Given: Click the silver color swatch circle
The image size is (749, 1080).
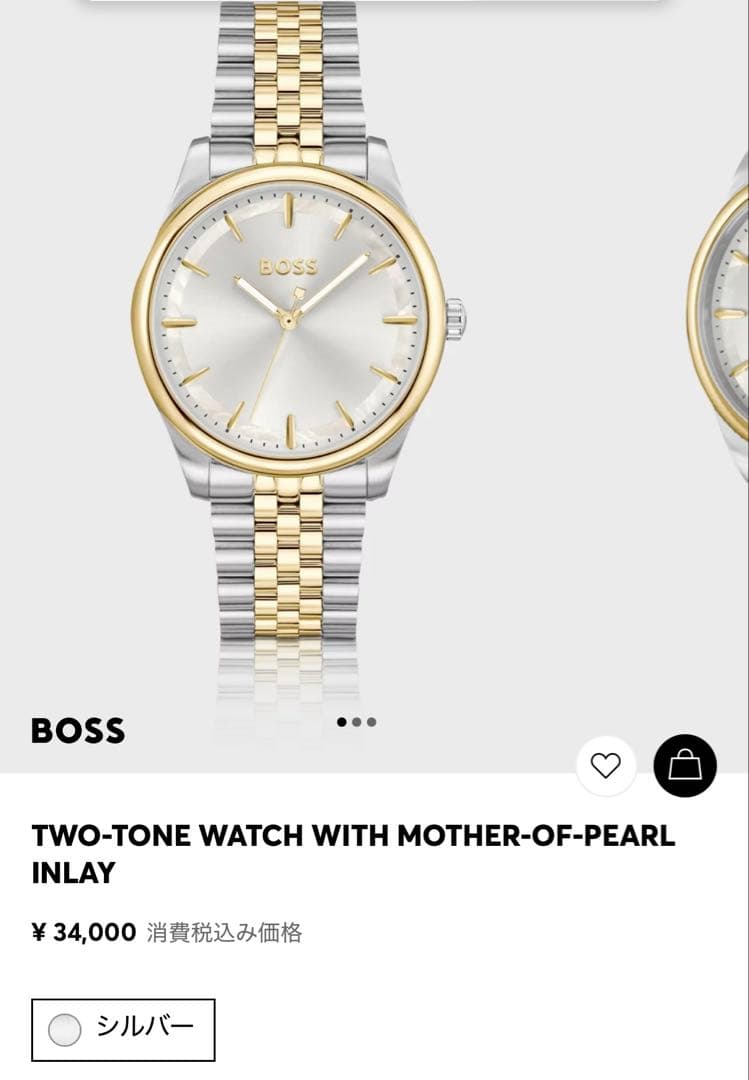Looking at the screenshot, I should click(x=65, y=1030).
